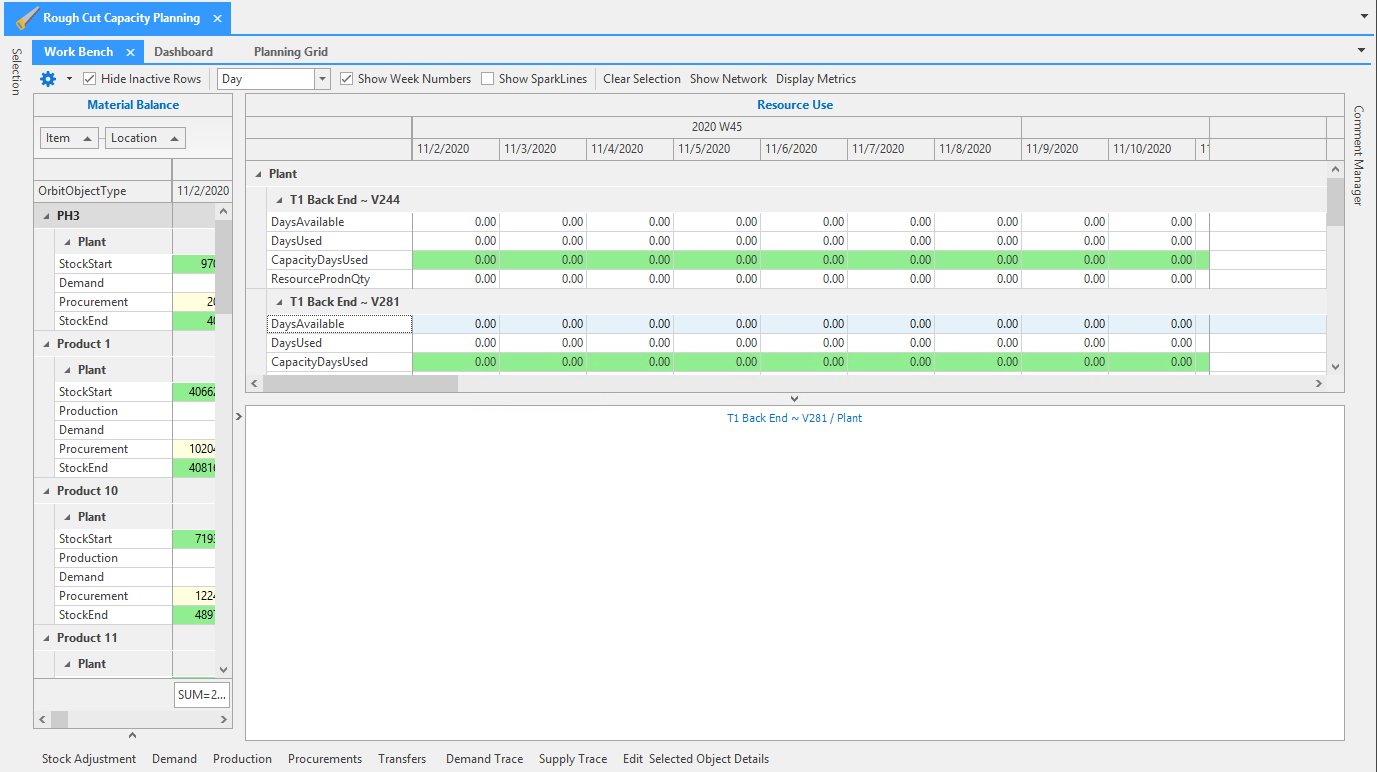Open Supply Trace

point(573,759)
